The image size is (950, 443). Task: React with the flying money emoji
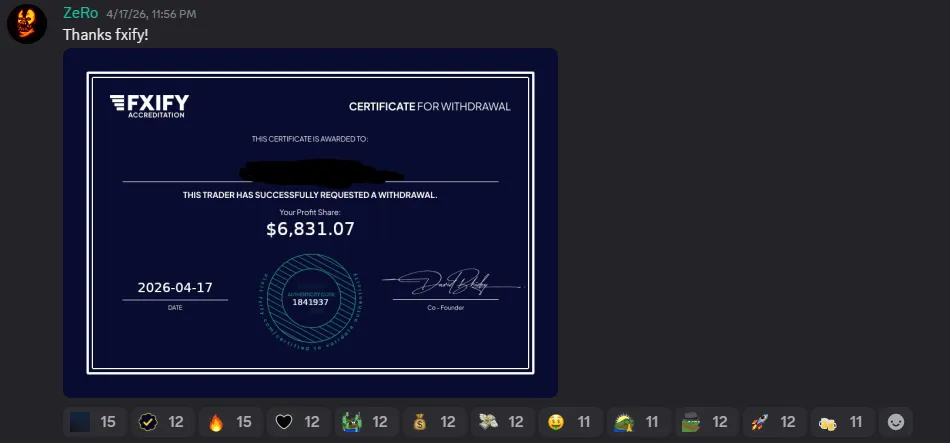coord(503,422)
